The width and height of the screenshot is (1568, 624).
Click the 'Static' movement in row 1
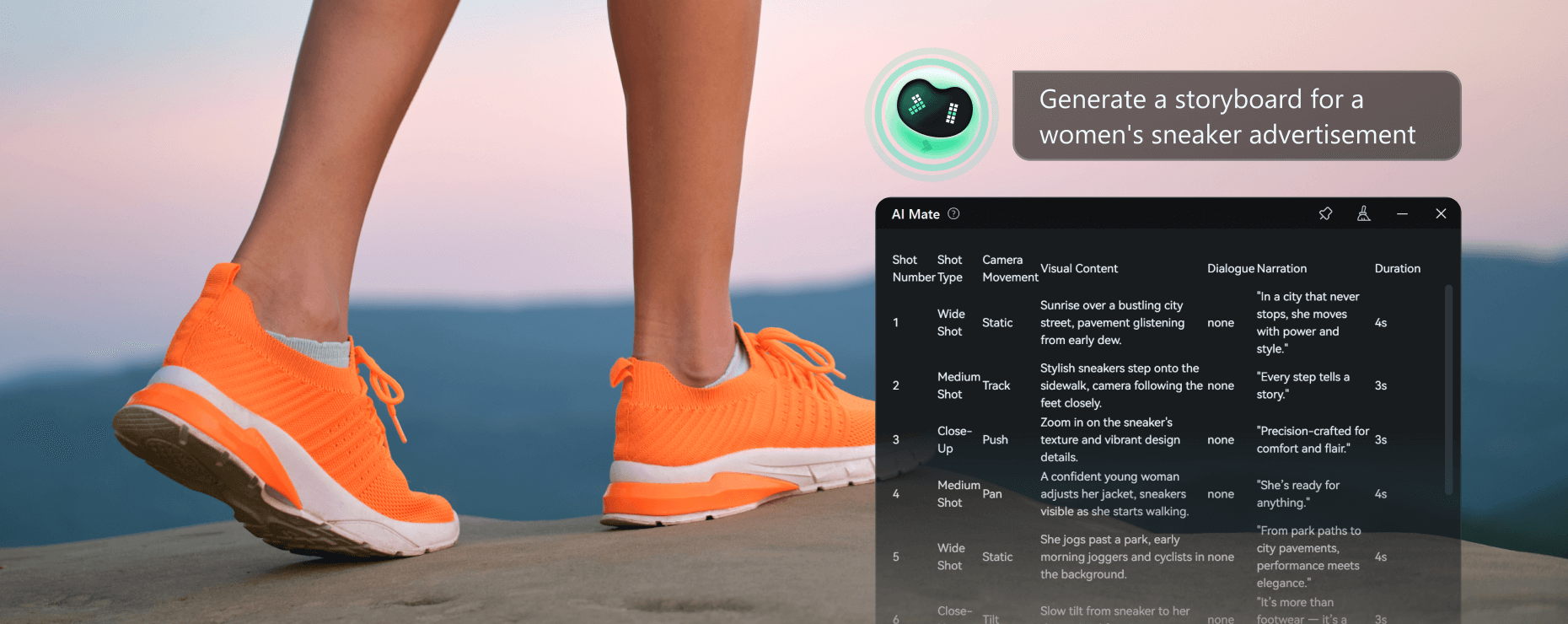tap(997, 323)
